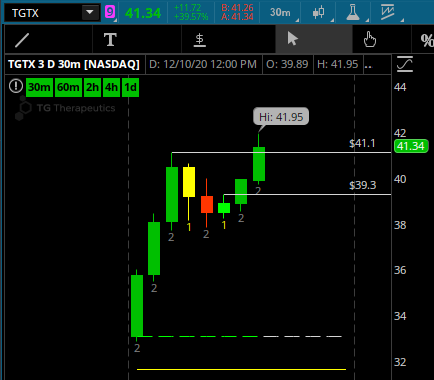Click the +11.72 +39.57% change value
This screenshot has width=434, height=380.
(x=191, y=12)
